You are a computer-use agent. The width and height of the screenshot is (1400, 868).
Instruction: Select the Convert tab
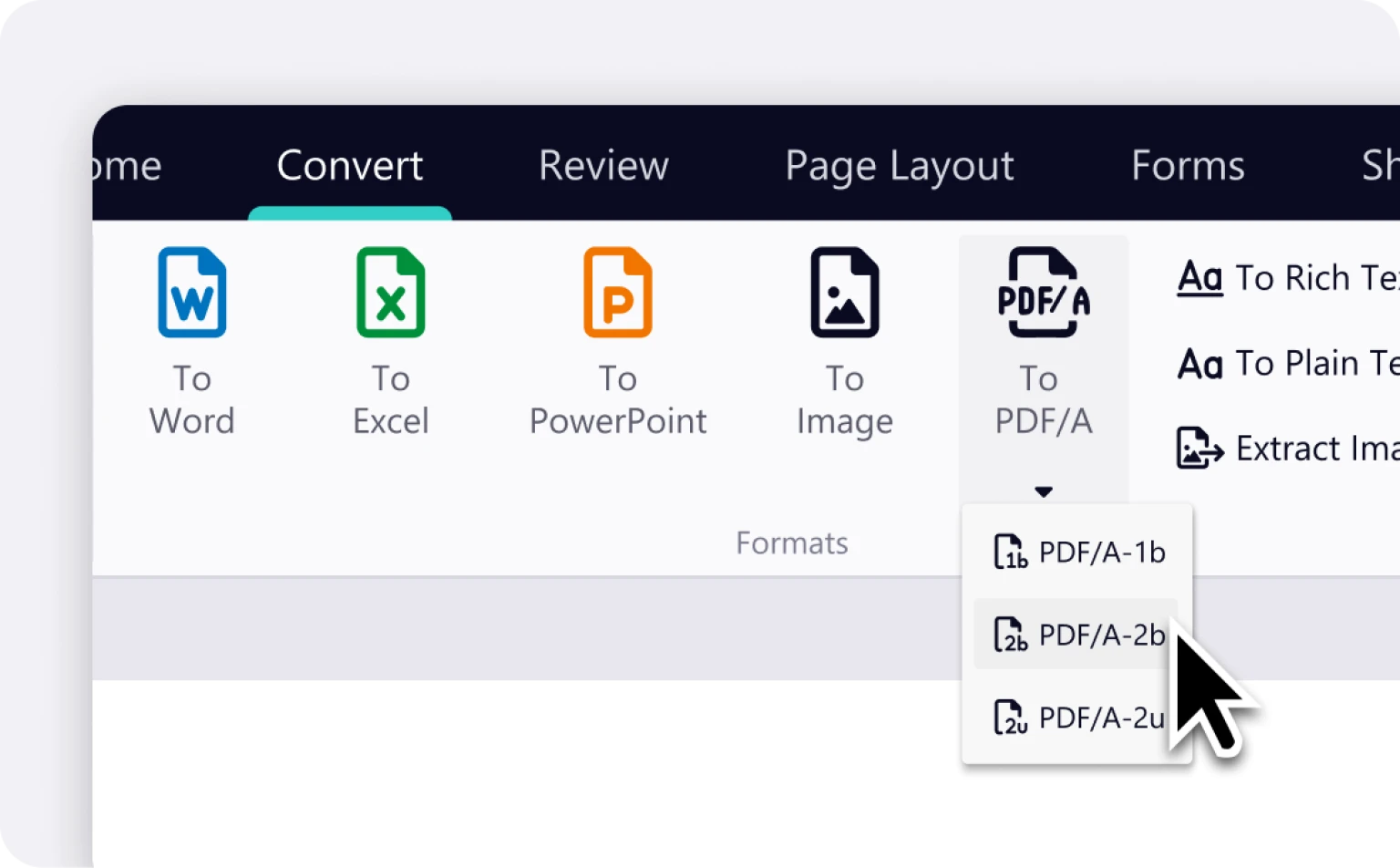tap(349, 166)
